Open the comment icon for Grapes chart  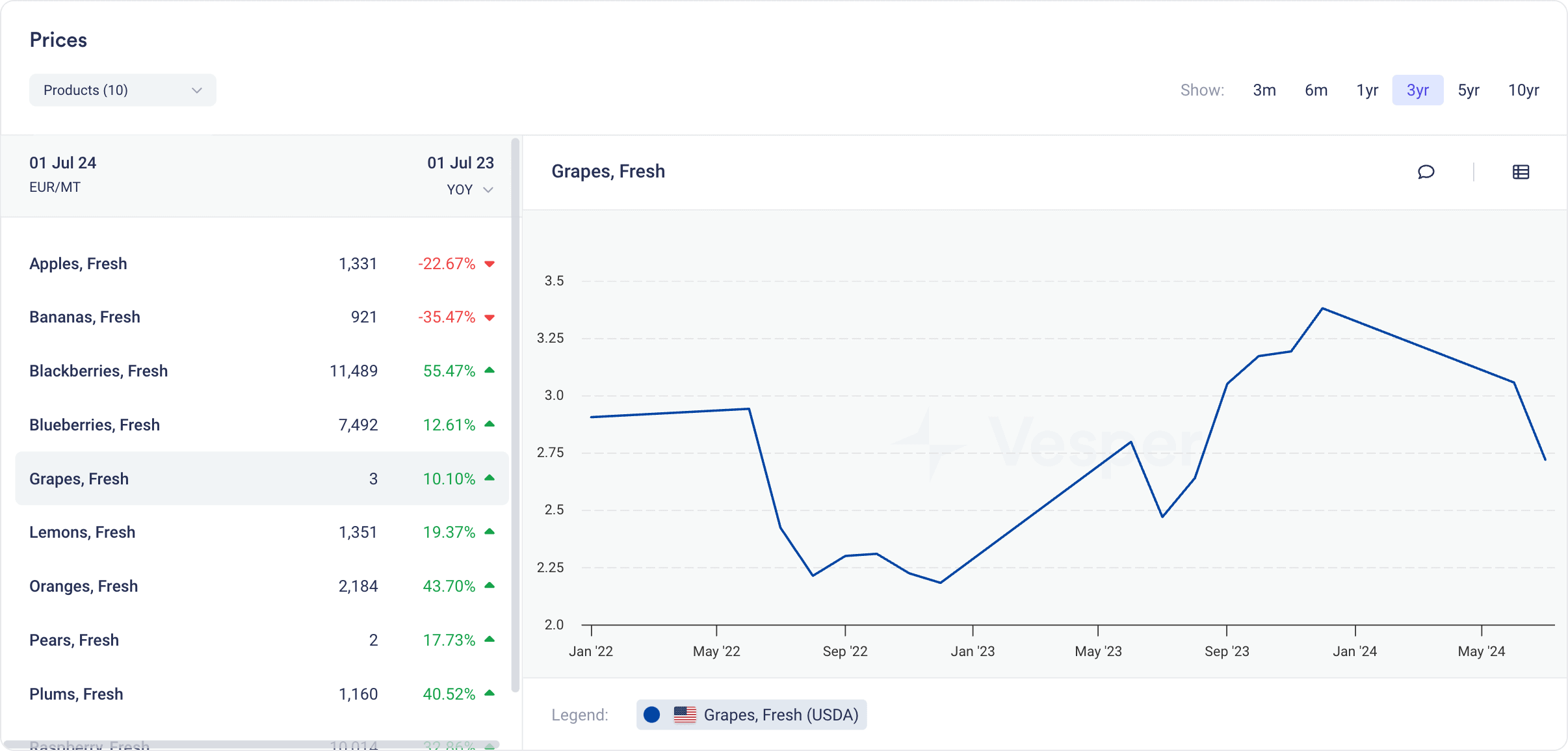(1426, 172)
